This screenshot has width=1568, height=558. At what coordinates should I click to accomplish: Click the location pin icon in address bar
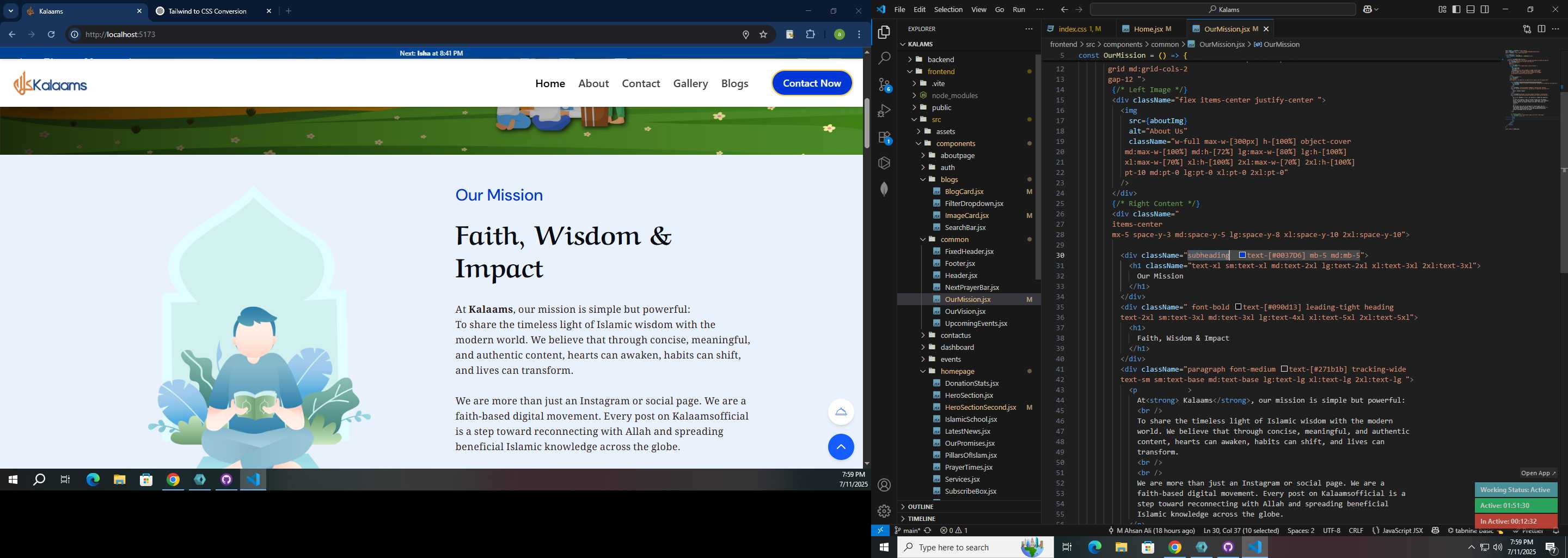(x=746, y=35)
